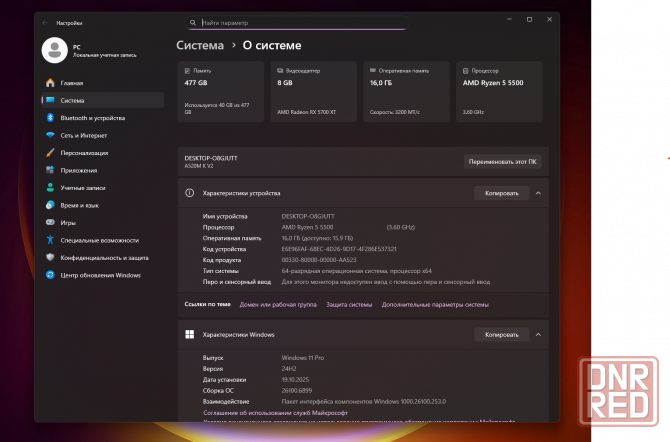This screenshot has width=670, height=442.
Task: Copy device specs with Копировать button
Action: [501, 193]
